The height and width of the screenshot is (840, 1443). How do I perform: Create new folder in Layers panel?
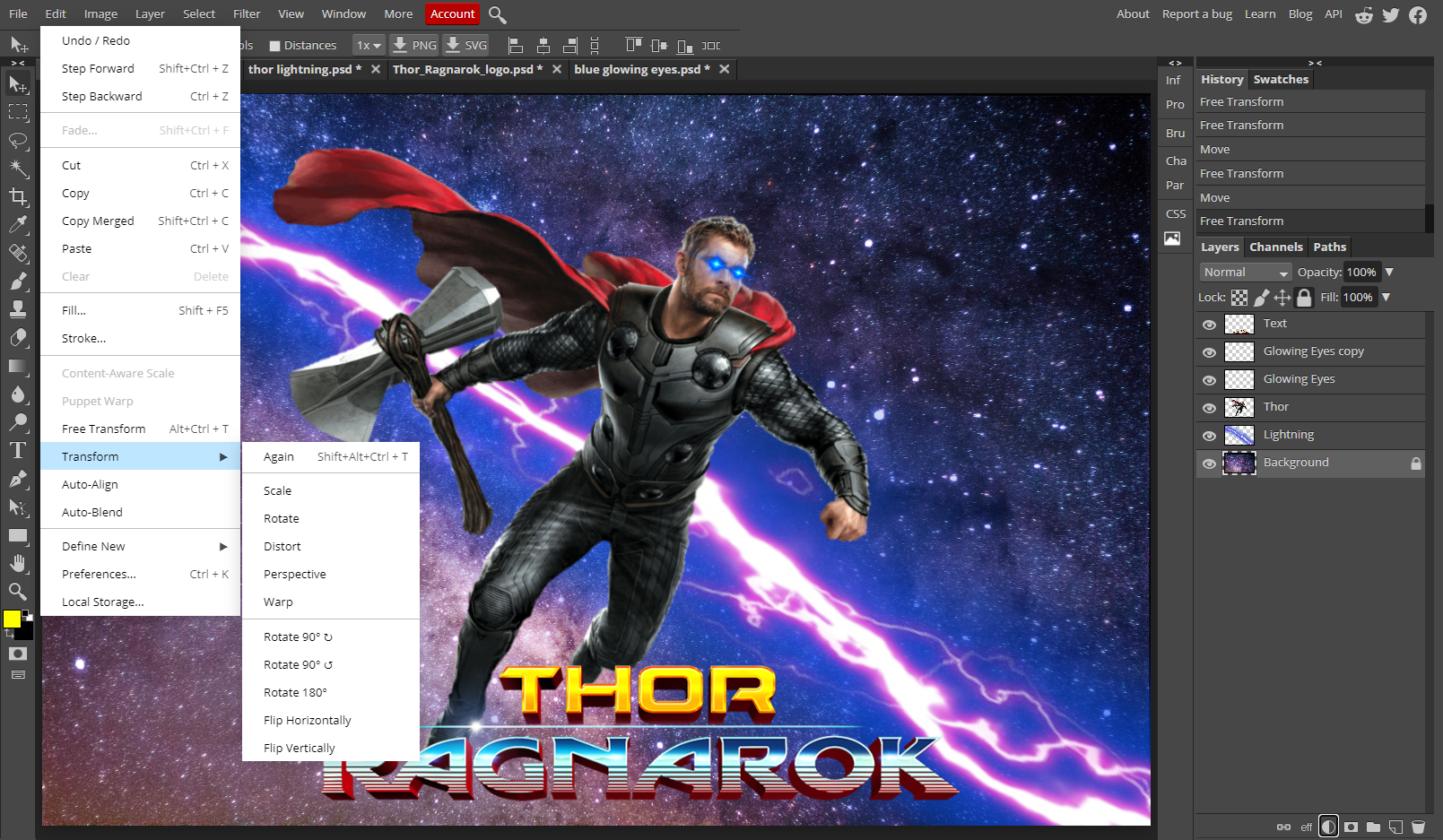pyautogui.click(x=1373, y=827)
